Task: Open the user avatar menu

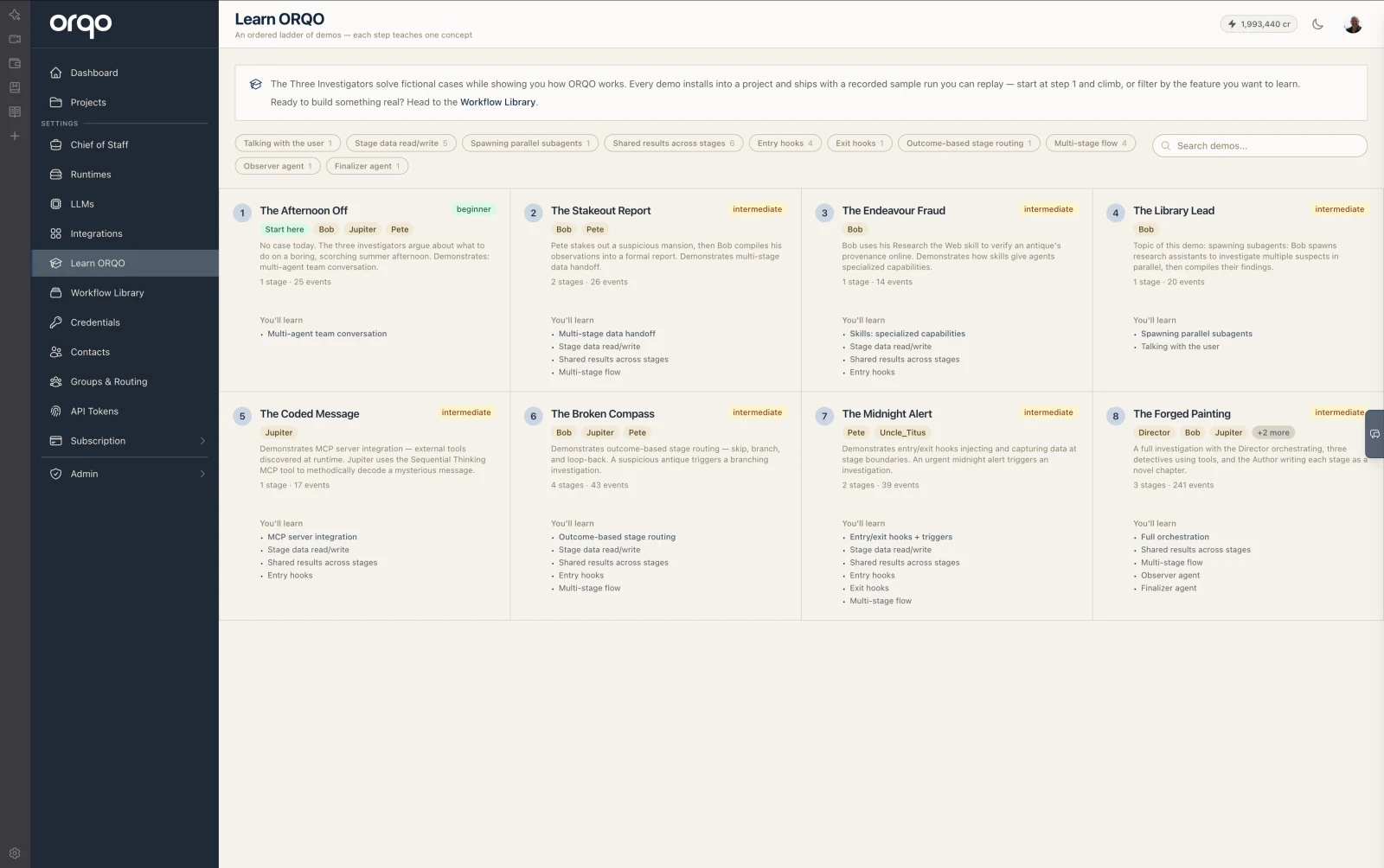Action: [x=1353, y=24]
